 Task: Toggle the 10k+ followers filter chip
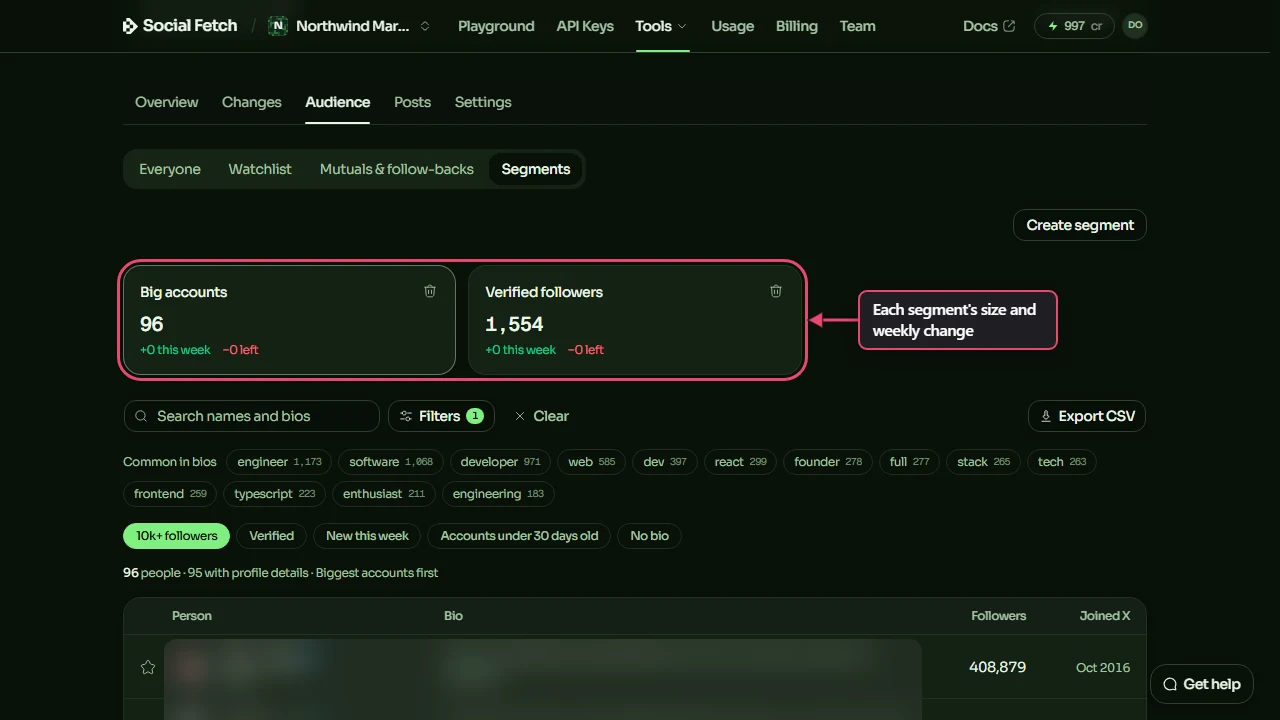(177, 536)
